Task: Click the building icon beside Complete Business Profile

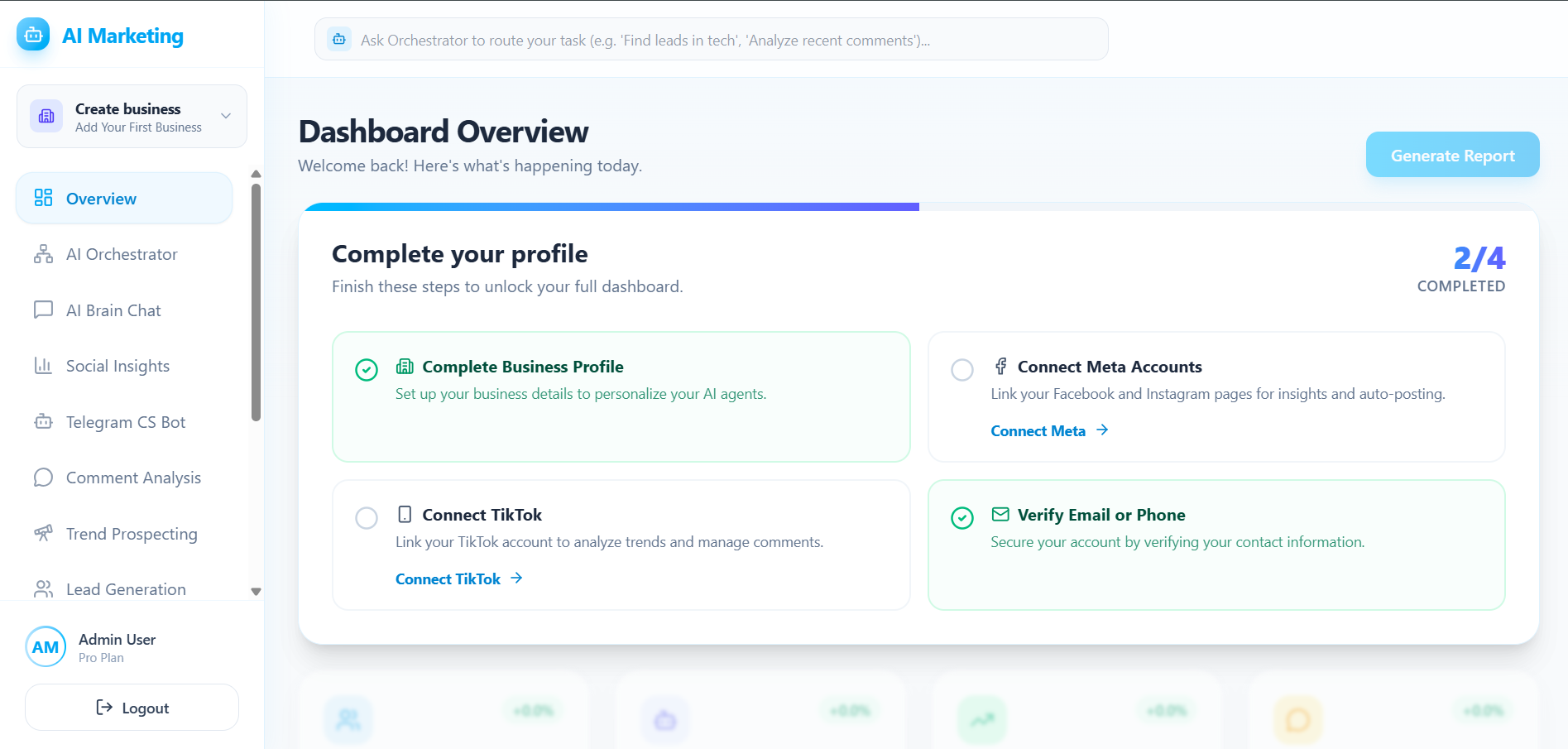Action: click(x=405, y=366)
